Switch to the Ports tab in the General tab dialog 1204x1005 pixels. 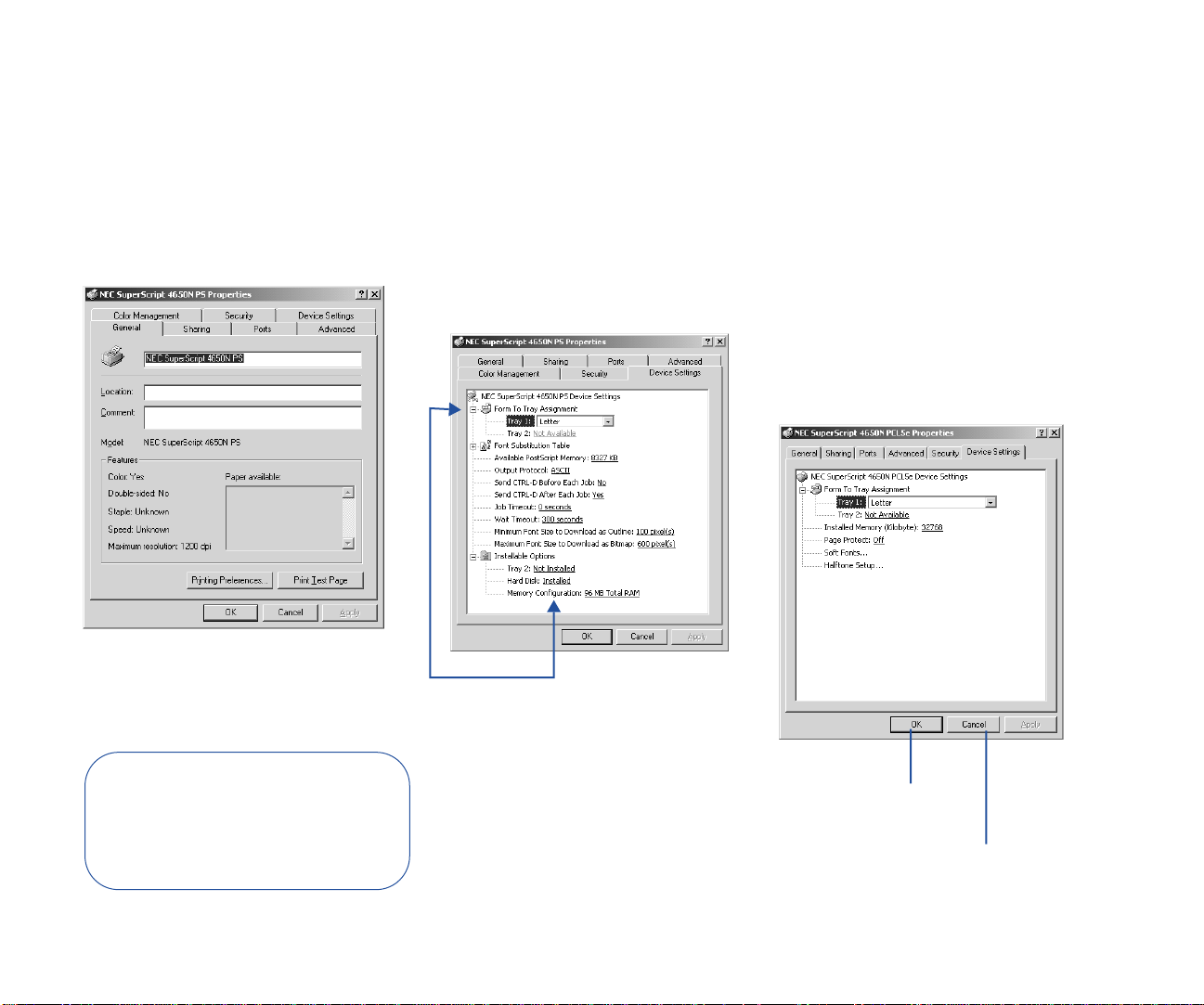(263, 329)
